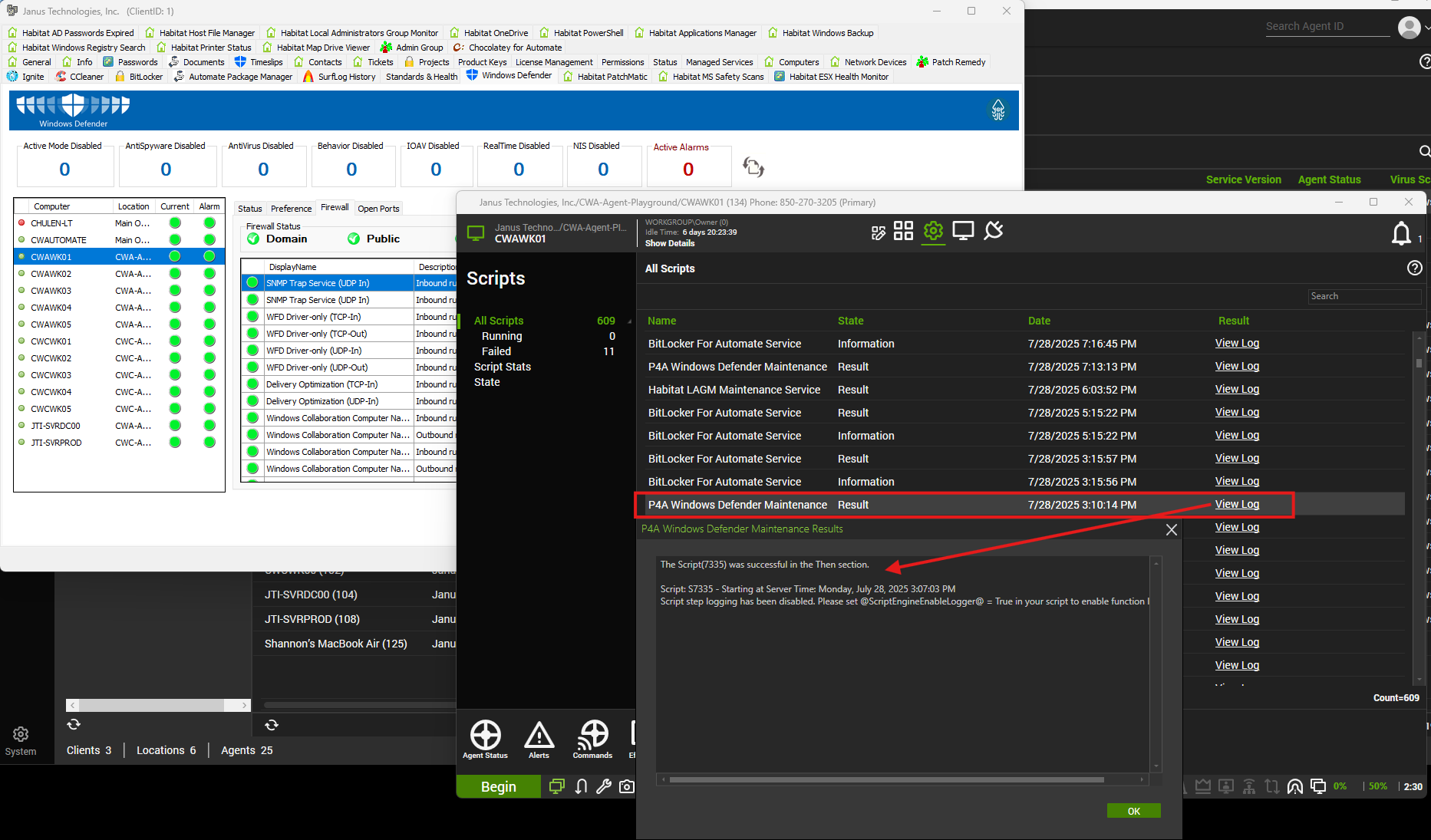Open the notification bell in agent window
The height and width of the screenshot is (840, 1431).
1401,233
